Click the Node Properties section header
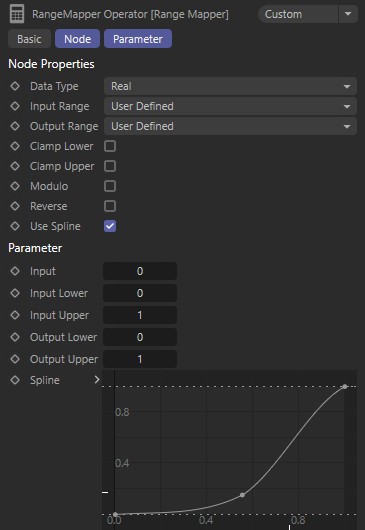This screenshot has width=365, height=530. pyautogui.click(x=51, y=64)
